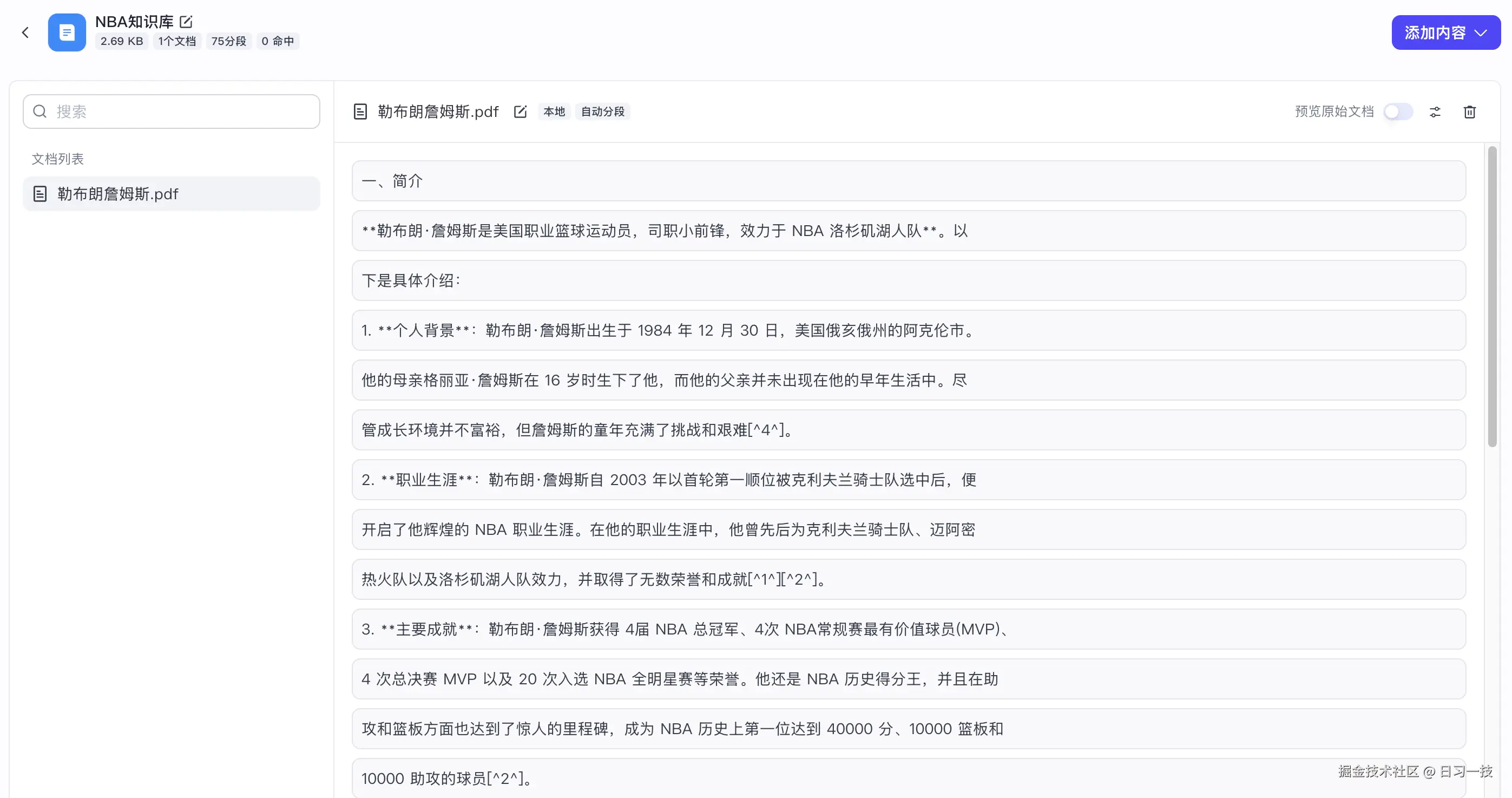Click the 75分段 badge

click(228, 41)
